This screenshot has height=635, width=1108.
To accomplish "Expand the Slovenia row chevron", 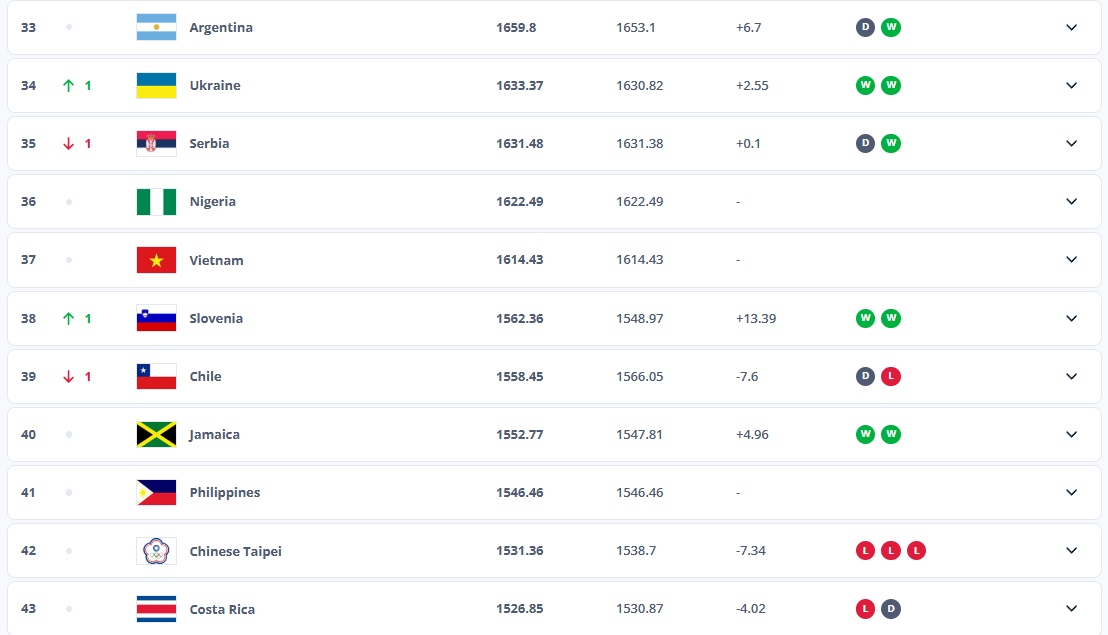I will (1071, 318).
